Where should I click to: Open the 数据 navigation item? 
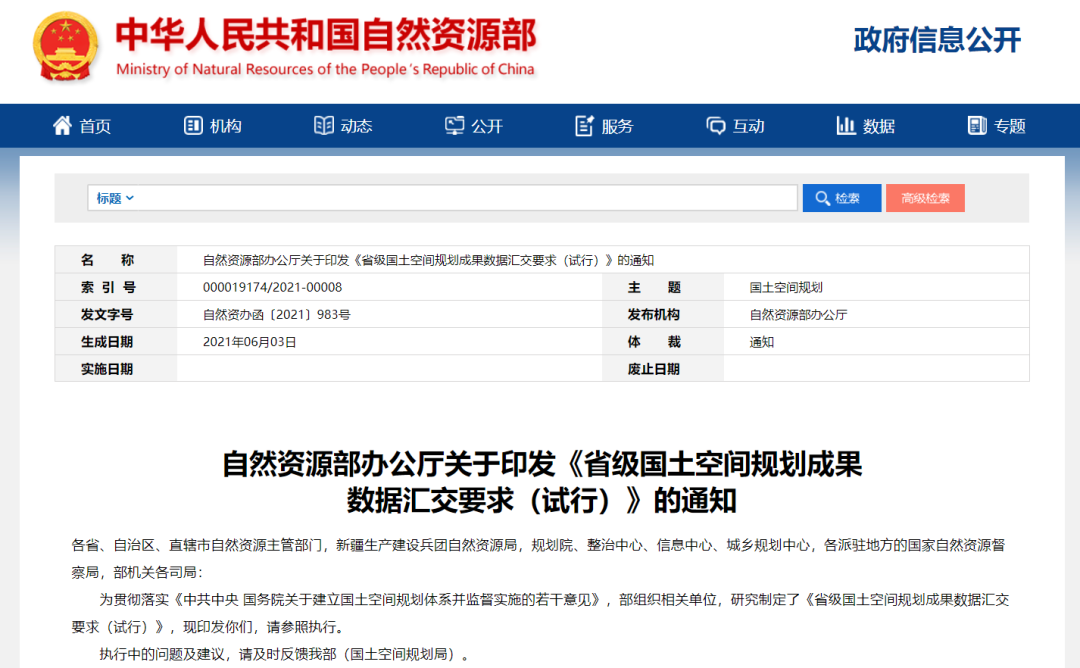click(879, 126)
